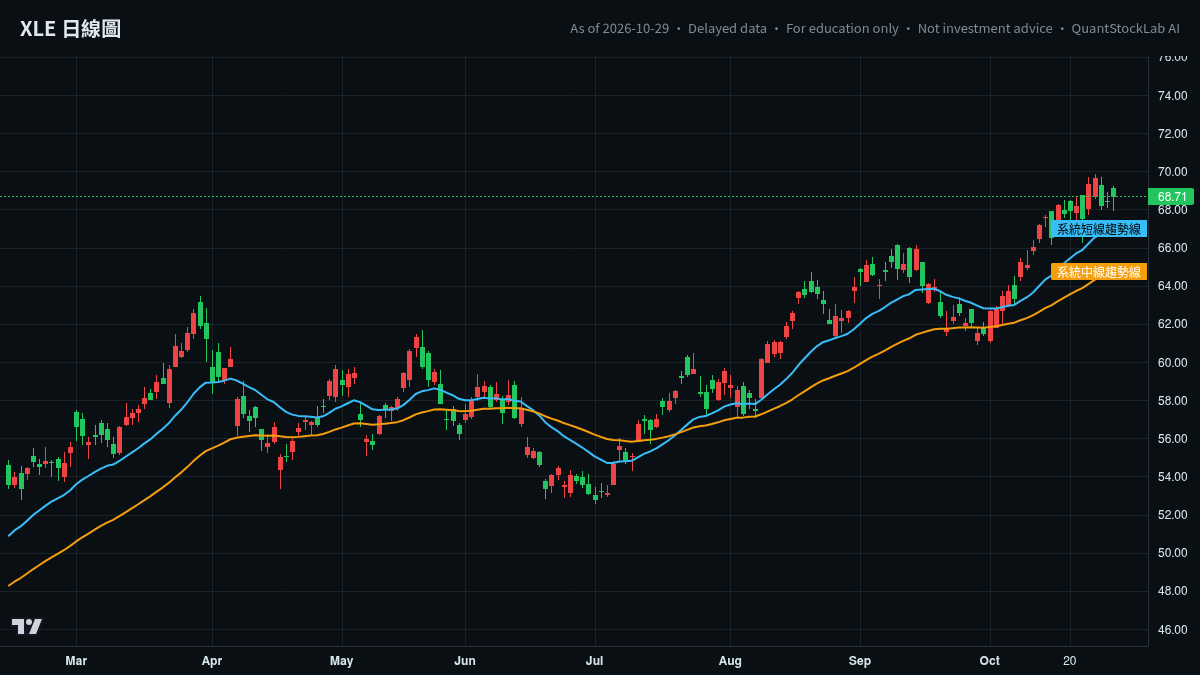1200x675 pixels.
Task: Click the 'Aug' time axis label
Action: tap(730, 661)
